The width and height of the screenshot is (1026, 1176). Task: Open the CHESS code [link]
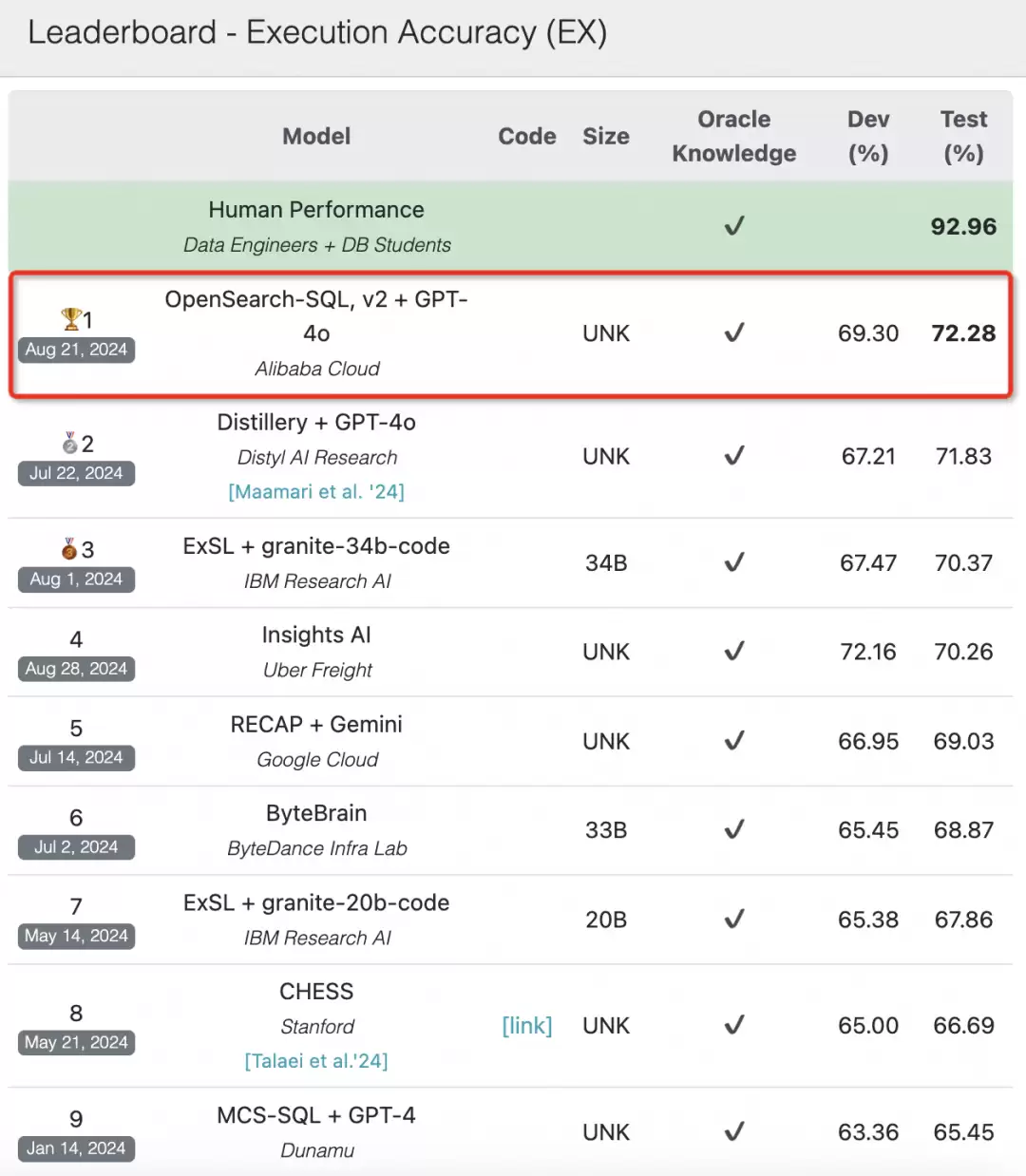point(527,1025)
